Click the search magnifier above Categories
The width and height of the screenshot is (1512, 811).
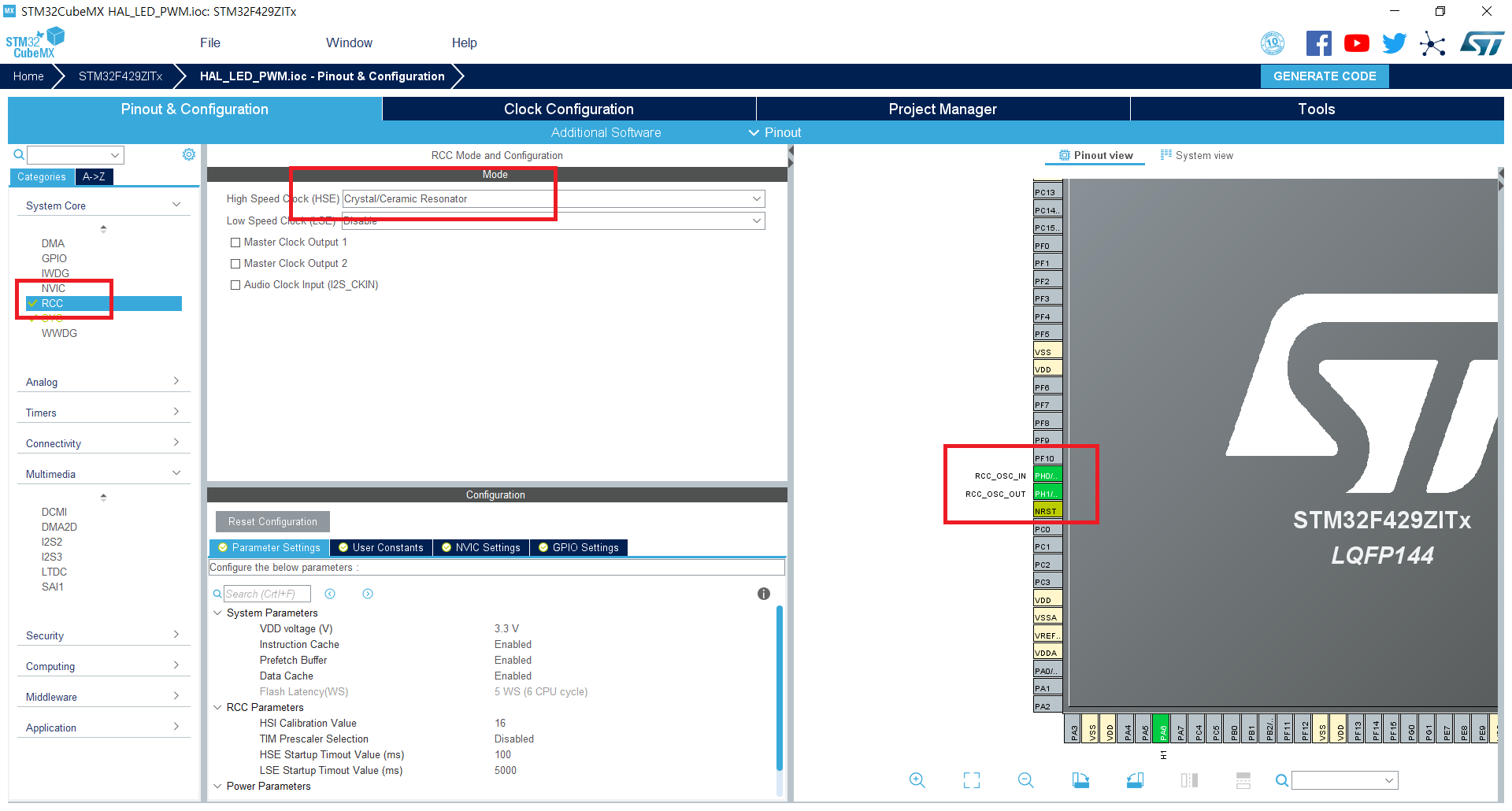point(19,154)
